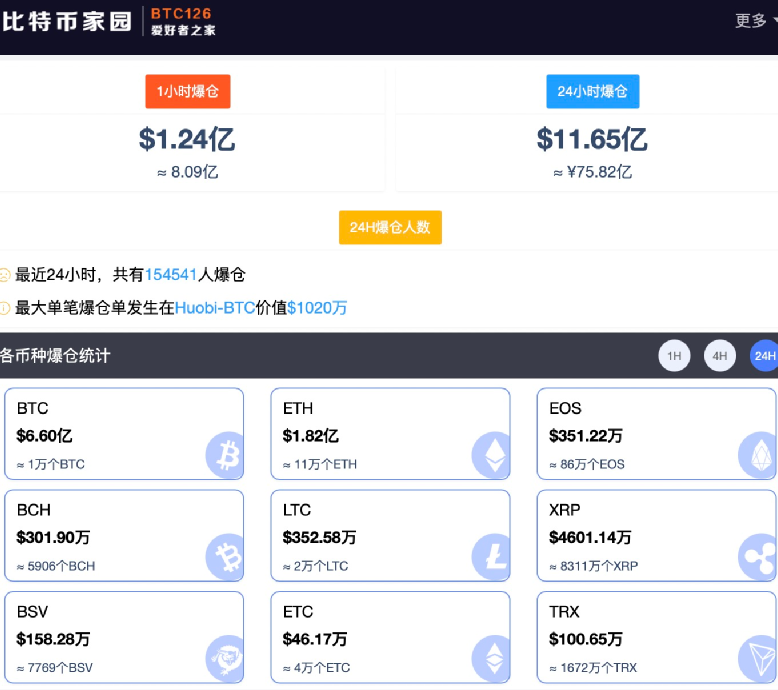Click the 154541 liquidation count link
The image size is (778, 690).
(171, 274)
